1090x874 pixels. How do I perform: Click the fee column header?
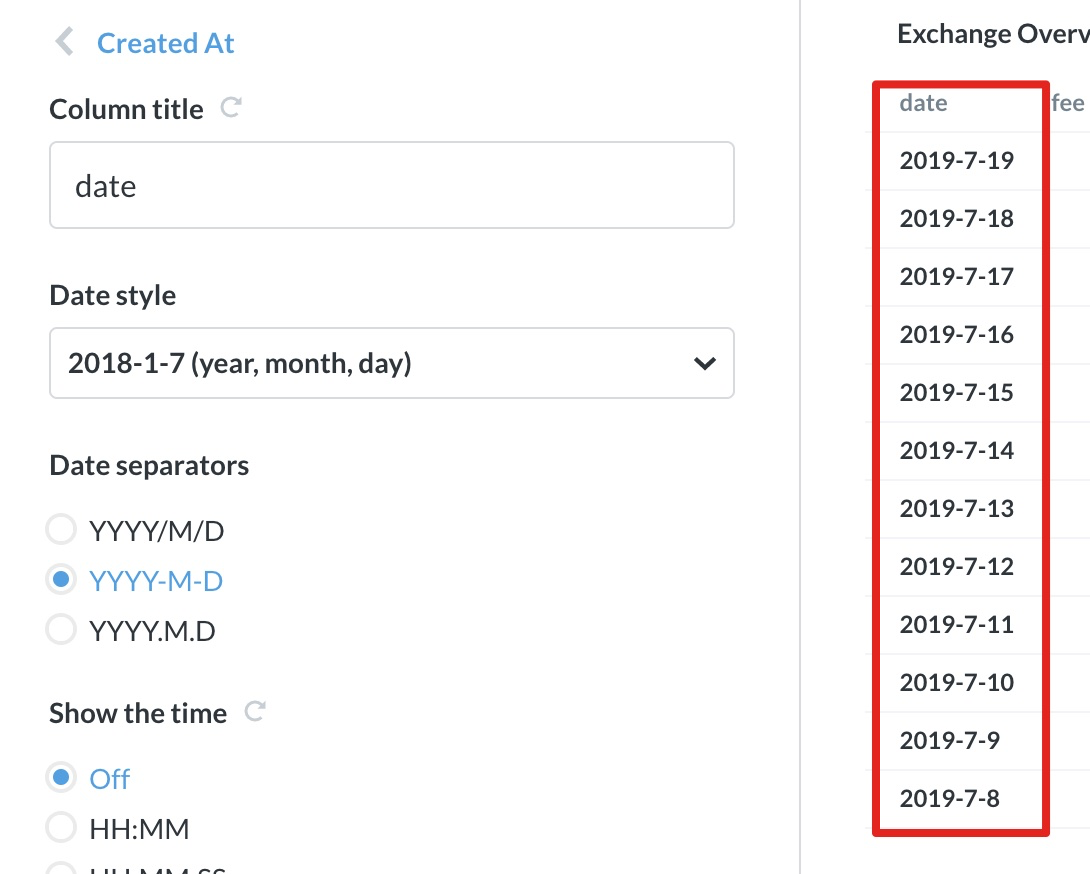(1066, 102)
